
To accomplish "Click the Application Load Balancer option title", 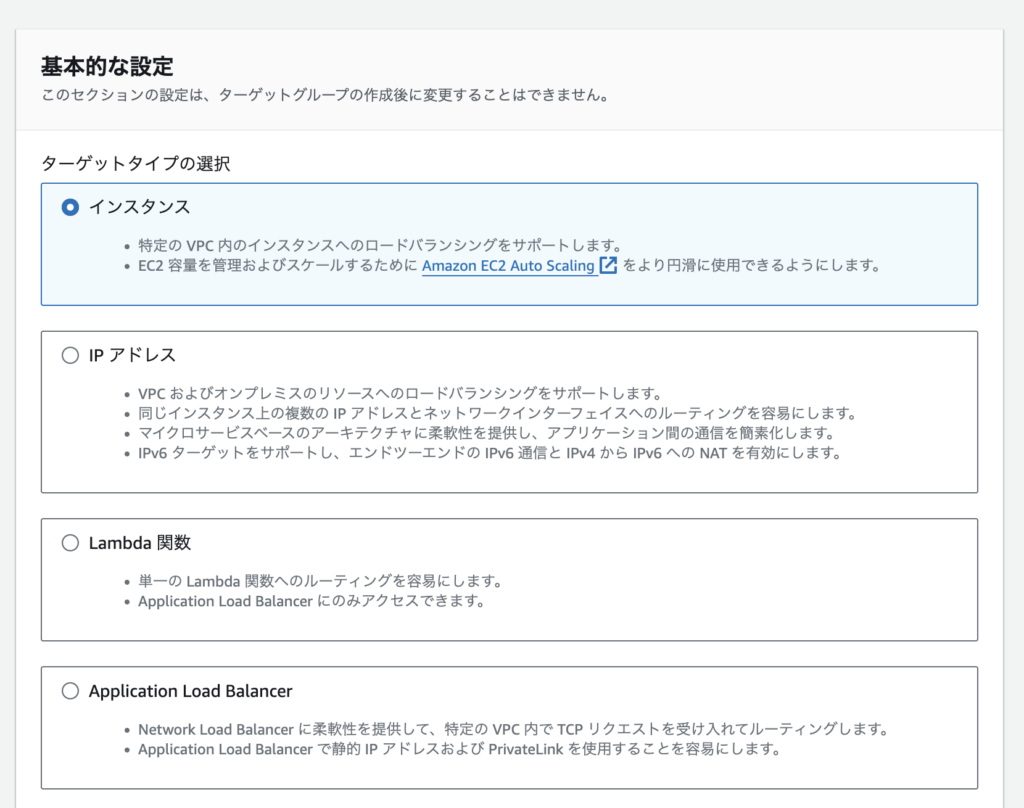I will point(191,691).
